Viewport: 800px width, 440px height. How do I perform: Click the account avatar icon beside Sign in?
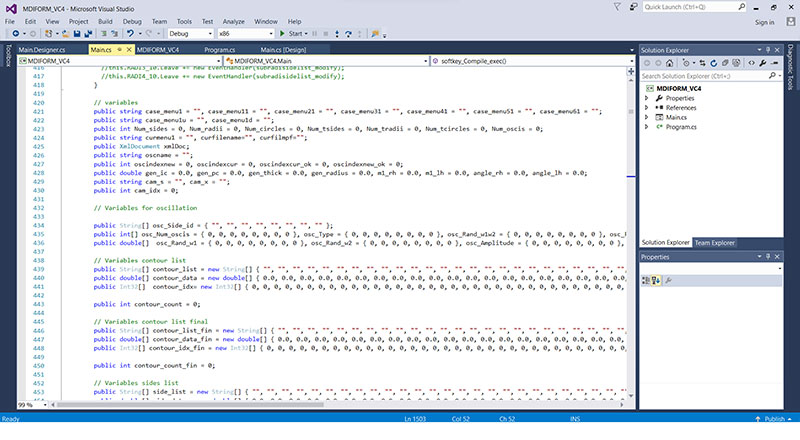pyautogui.click(x=791, y=21)
